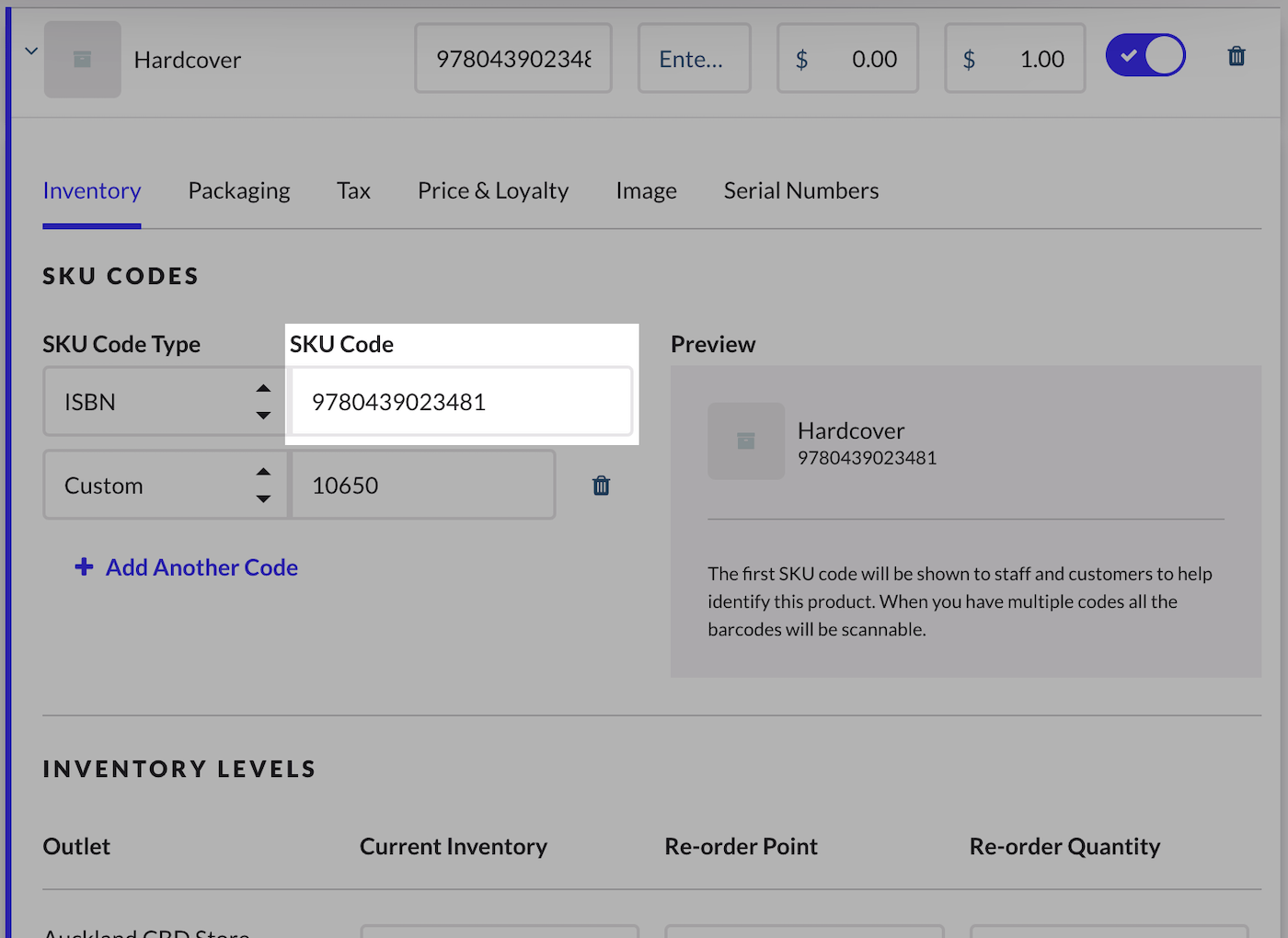Click the Add Another Code link
Viewport: 1288px width, 938px height.
[x=201, y=567]
